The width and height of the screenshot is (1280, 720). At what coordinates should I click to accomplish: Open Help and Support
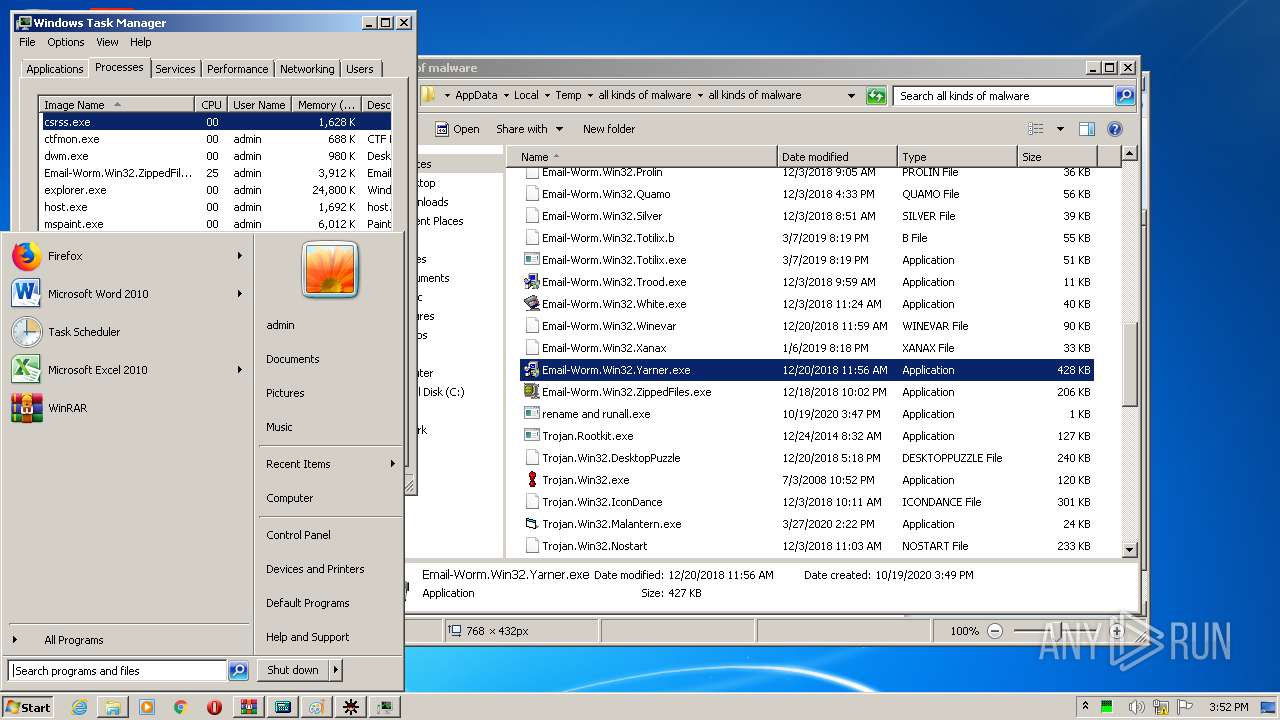pyautogui.click(x=307, y=637)
